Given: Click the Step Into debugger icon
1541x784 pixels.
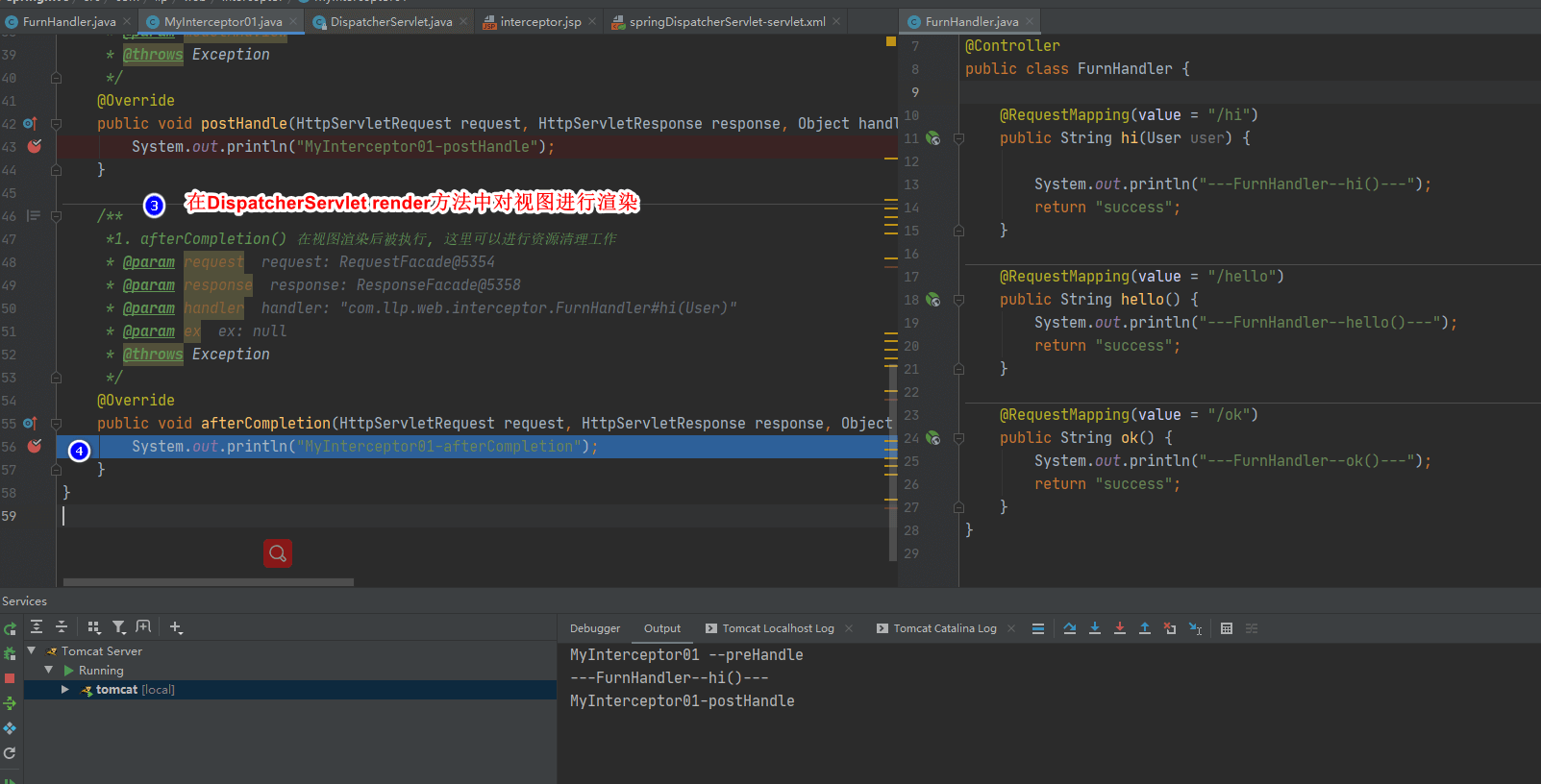Looking at the screenshot, I should pos(1095,628).
